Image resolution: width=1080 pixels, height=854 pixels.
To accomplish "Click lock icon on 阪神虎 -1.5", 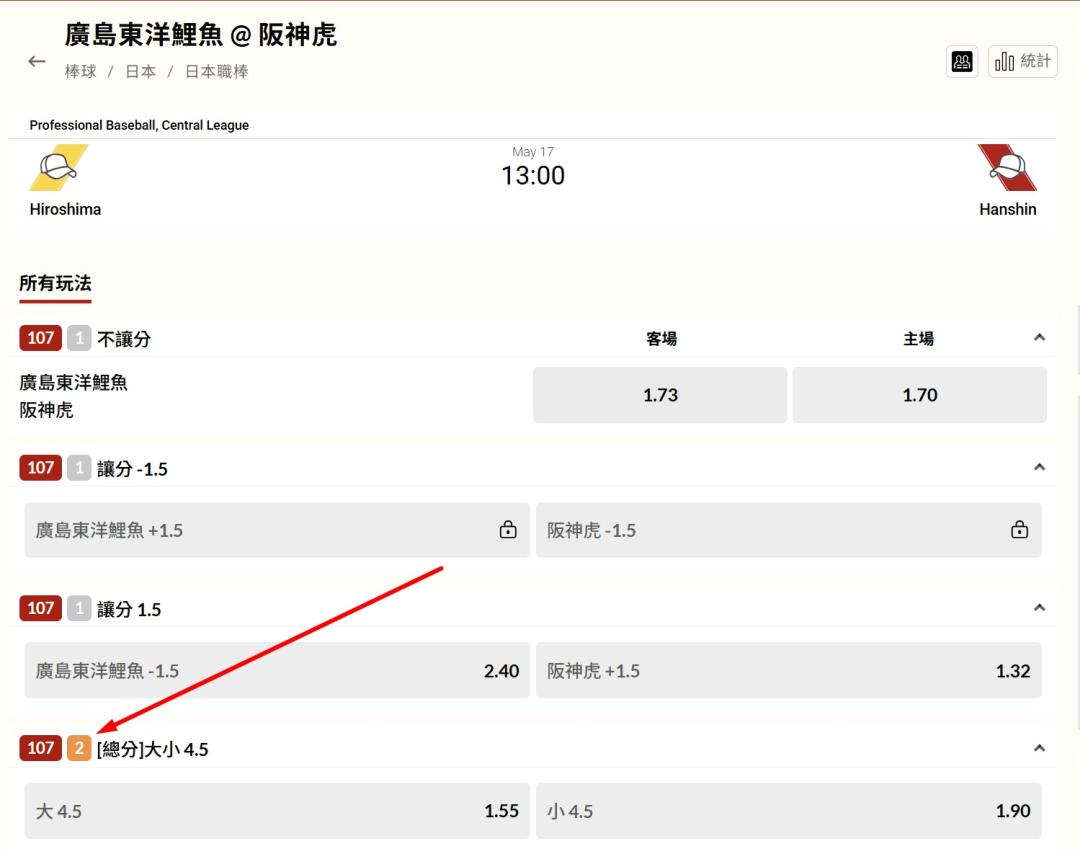I will [x=1019, y=530].
